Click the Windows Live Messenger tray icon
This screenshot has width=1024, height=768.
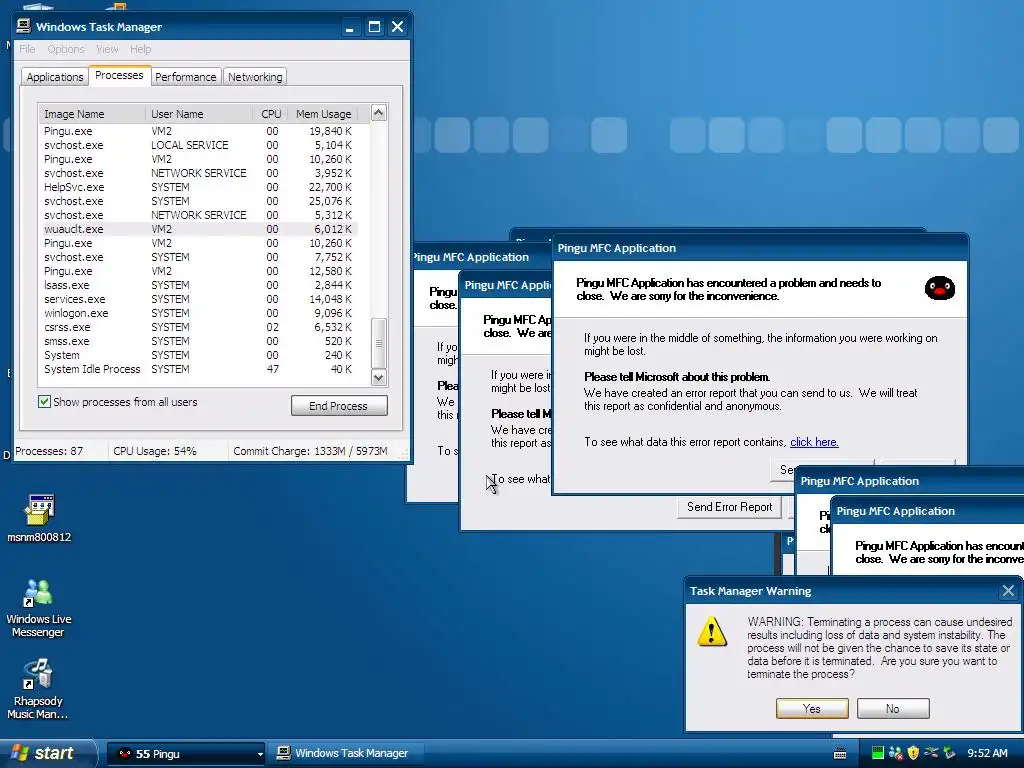click(895, 753)
